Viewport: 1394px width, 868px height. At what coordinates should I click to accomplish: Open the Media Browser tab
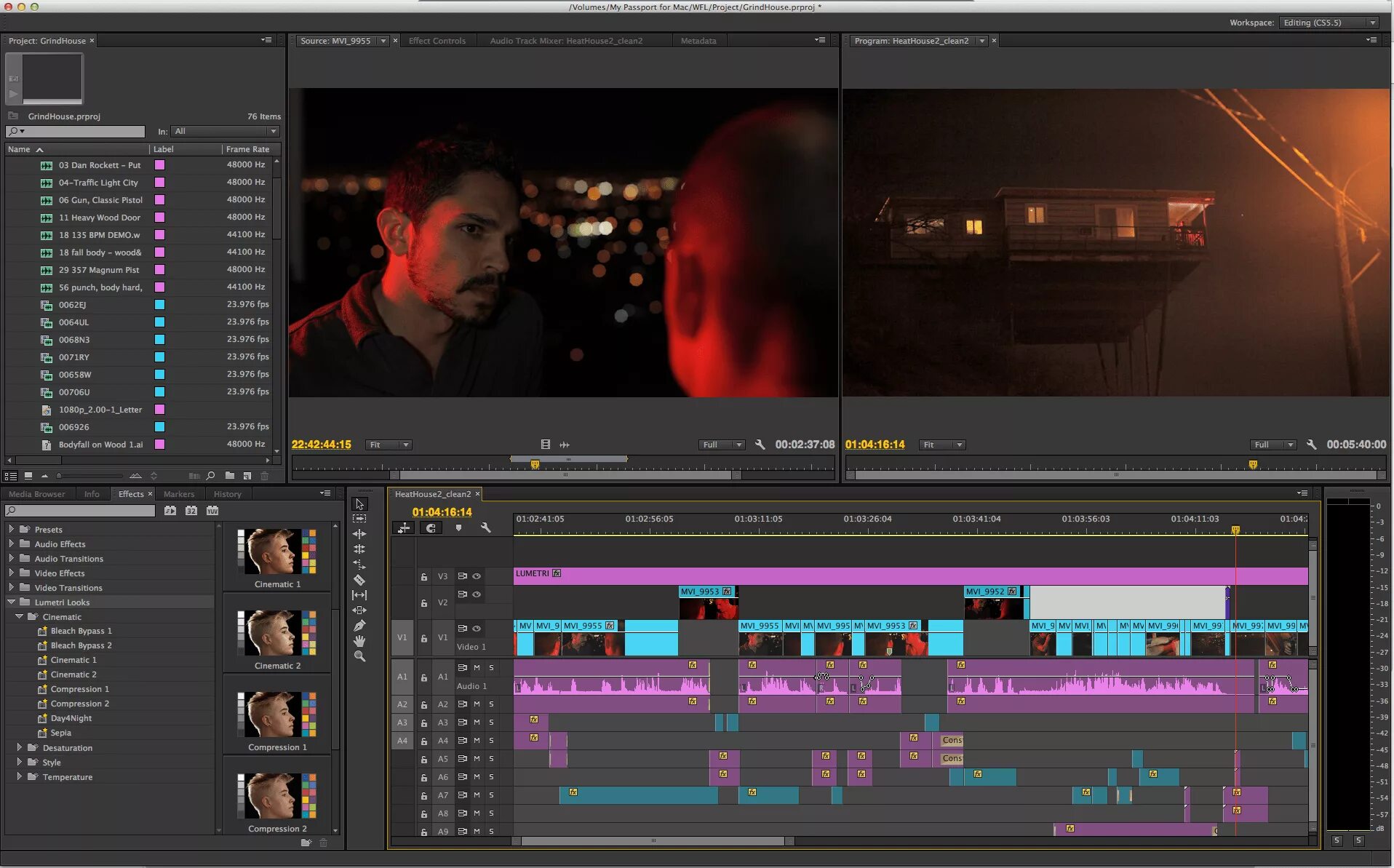tap(36, 494)
